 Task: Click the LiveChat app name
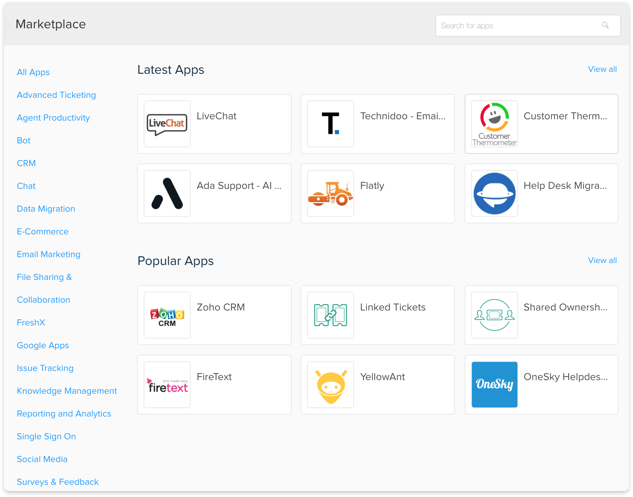(216, 116)
